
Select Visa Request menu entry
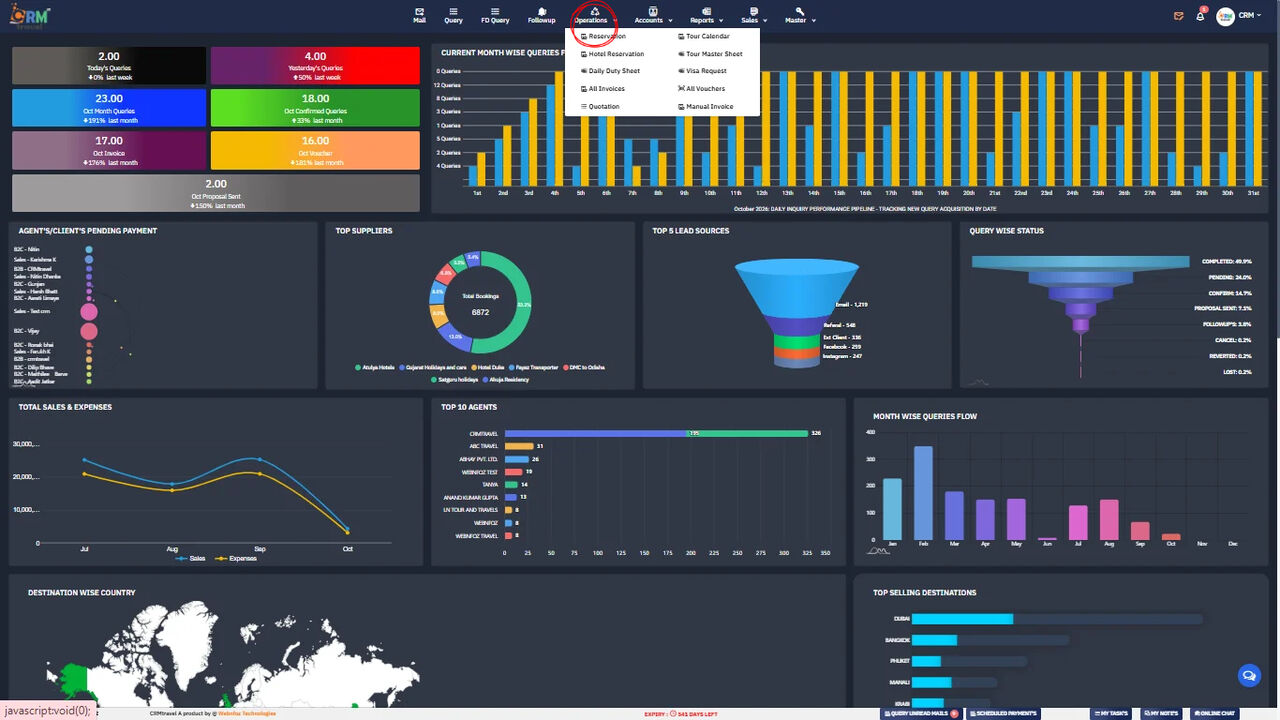pos(702,71)
